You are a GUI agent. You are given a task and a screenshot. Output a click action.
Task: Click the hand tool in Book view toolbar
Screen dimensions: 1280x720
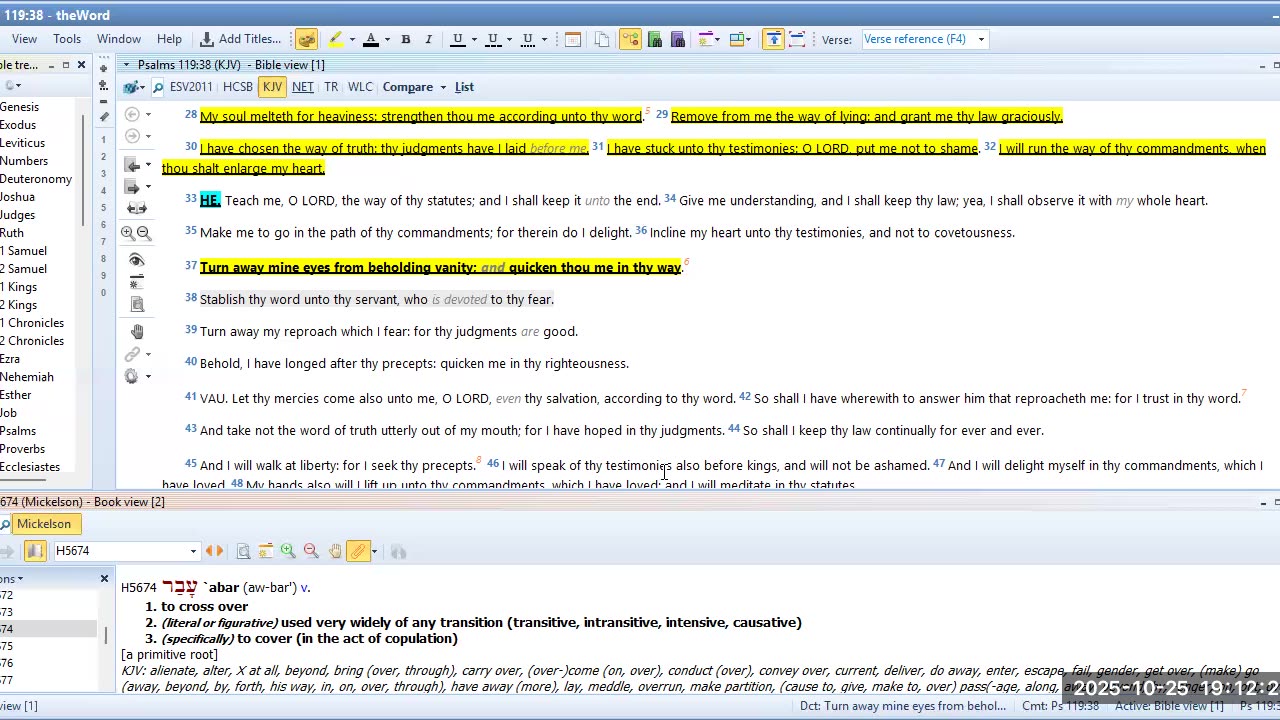point(335,551)
